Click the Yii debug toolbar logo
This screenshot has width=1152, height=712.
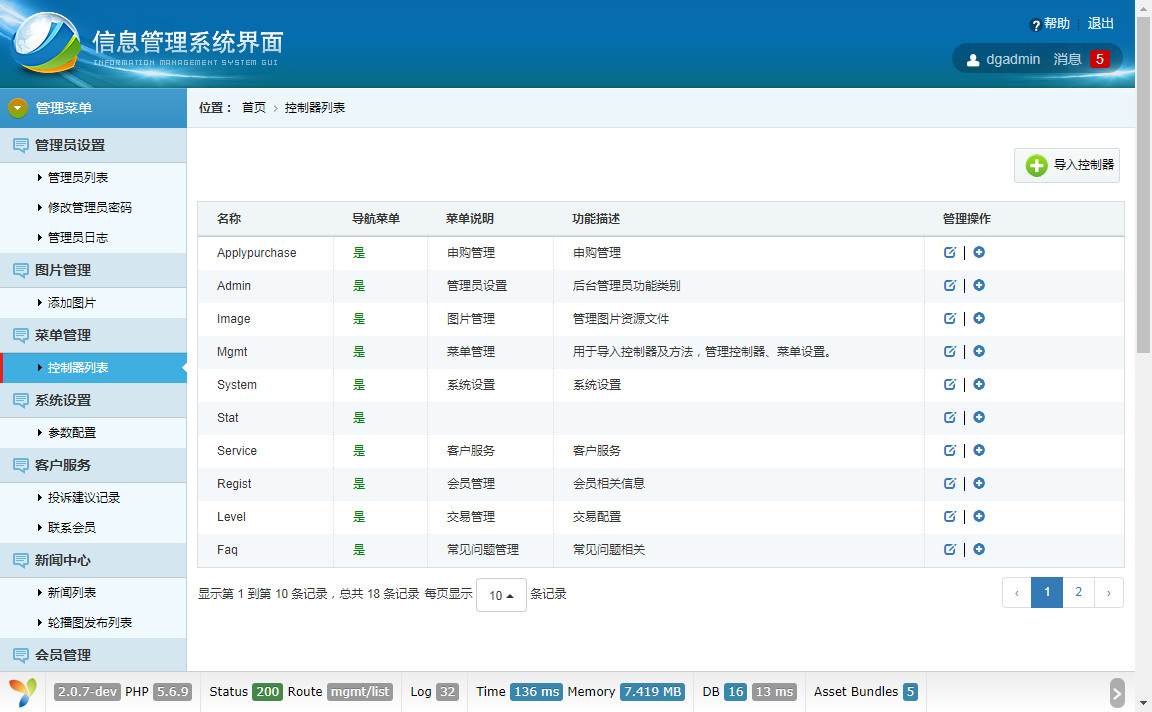pos(23,691)
